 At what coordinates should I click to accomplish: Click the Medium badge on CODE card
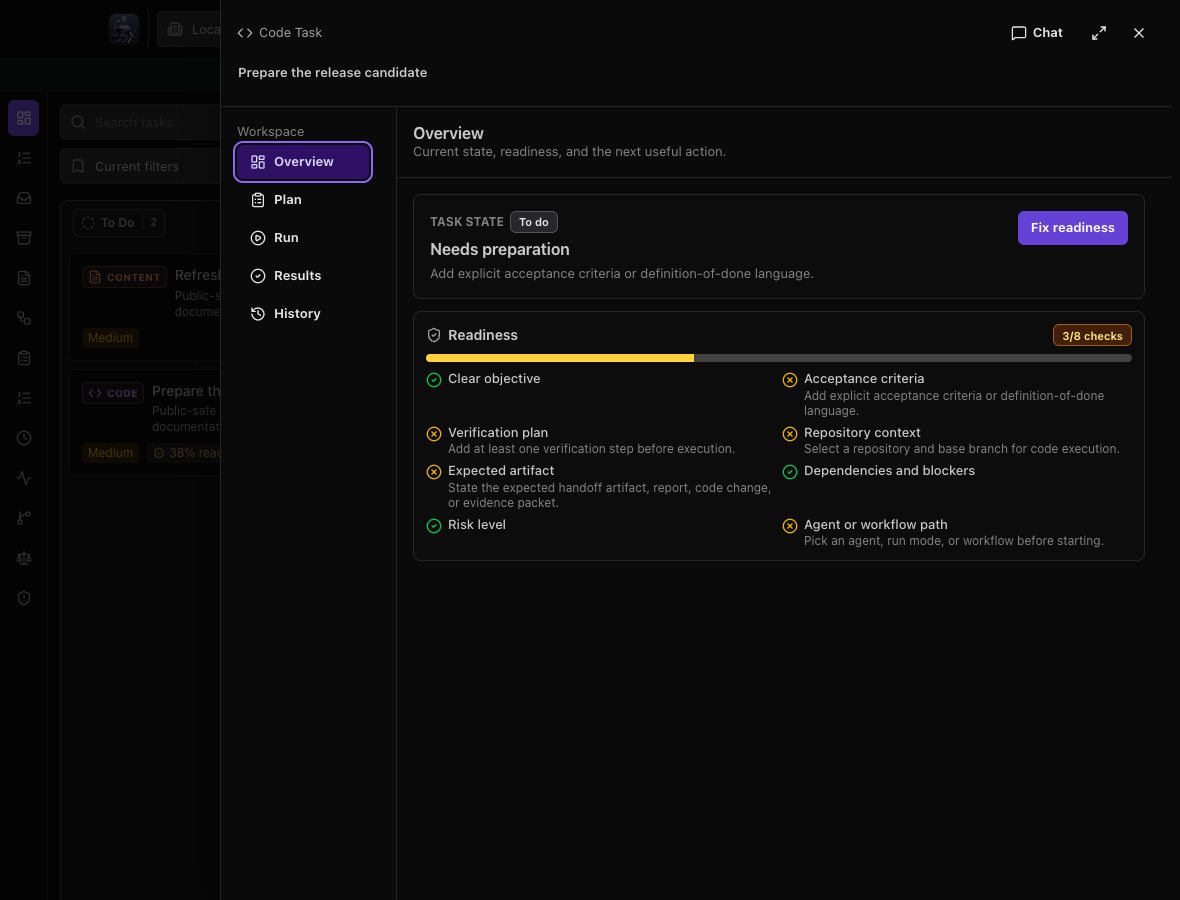click(111, 453)
